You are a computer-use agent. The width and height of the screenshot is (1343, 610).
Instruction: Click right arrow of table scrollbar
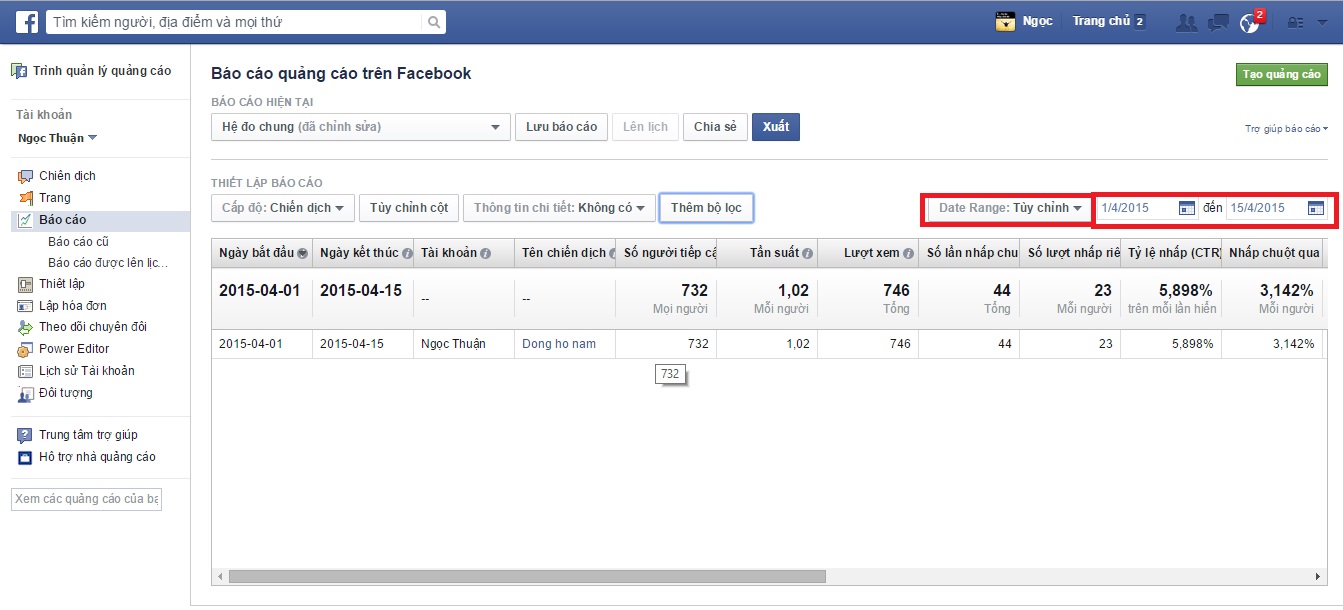(1317, 577)
